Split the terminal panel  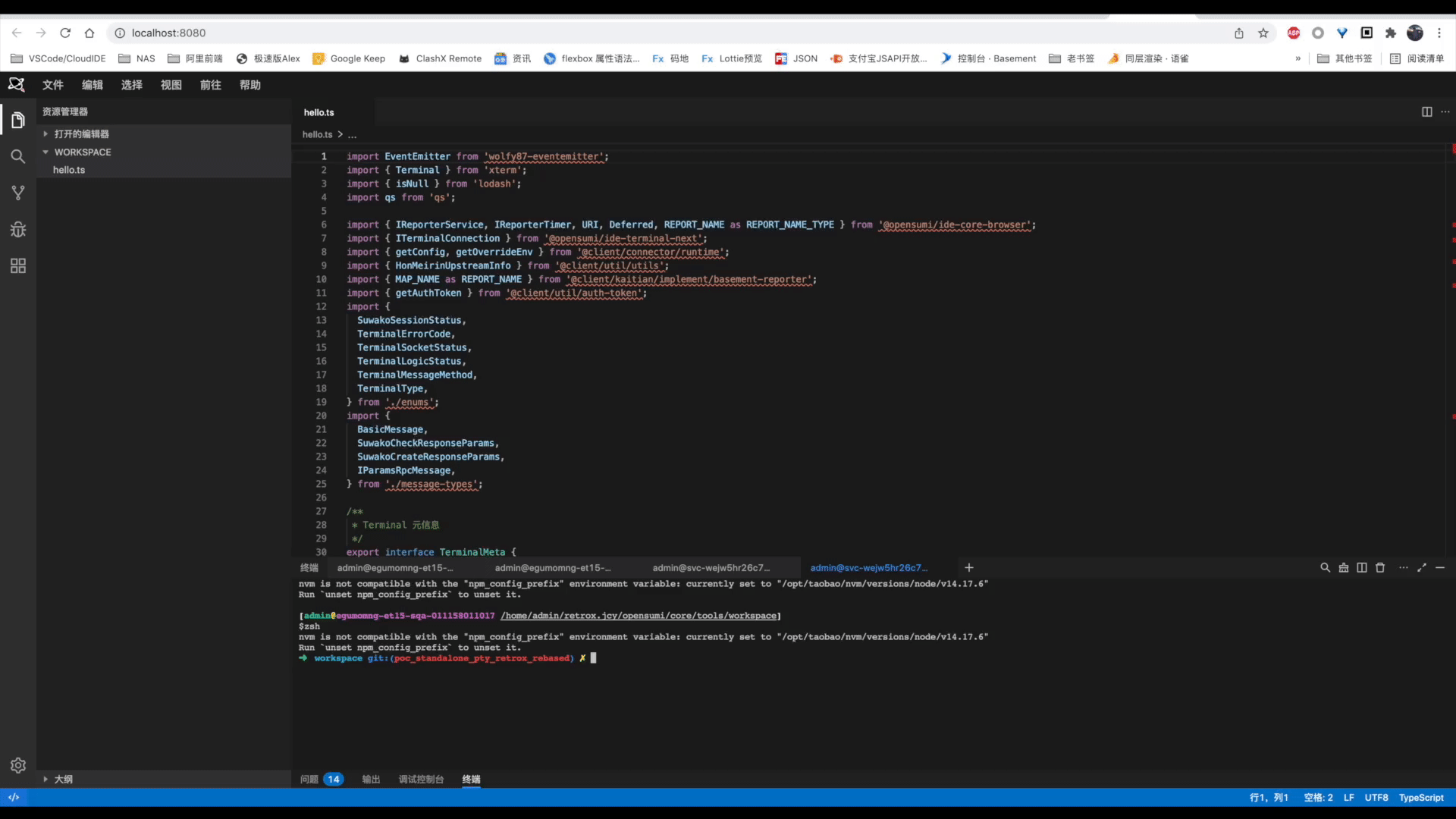pos(1361,567)
